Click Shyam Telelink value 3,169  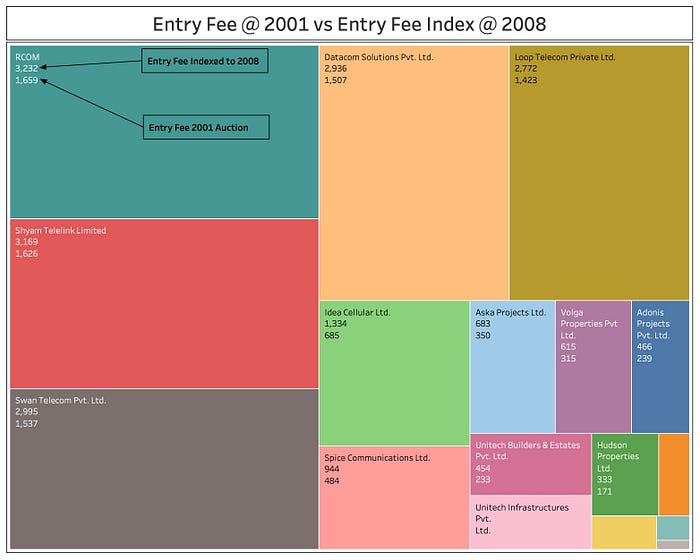click(x=27, y=242)
